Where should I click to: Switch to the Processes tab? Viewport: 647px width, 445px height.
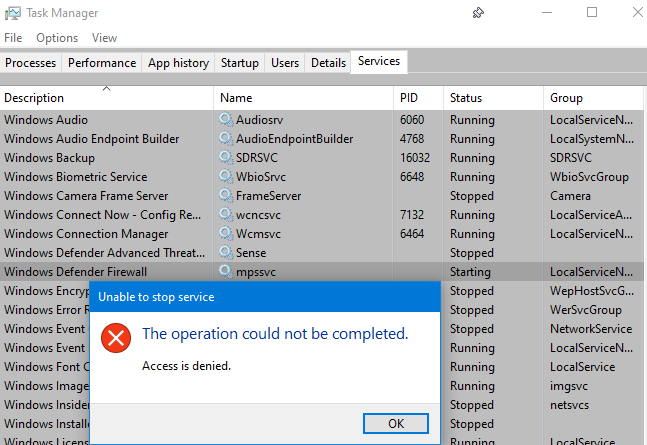[30, 63]
